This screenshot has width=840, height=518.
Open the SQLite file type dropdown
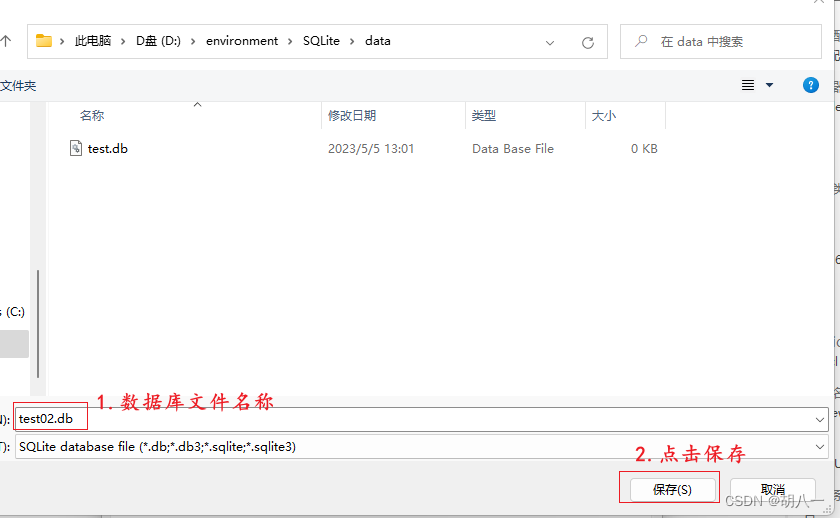(820, 447)
